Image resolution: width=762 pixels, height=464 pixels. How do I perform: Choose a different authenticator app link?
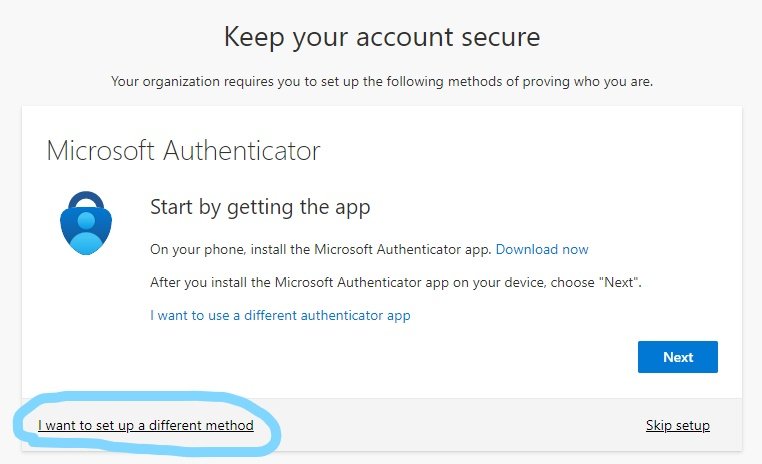click(280, 315)
